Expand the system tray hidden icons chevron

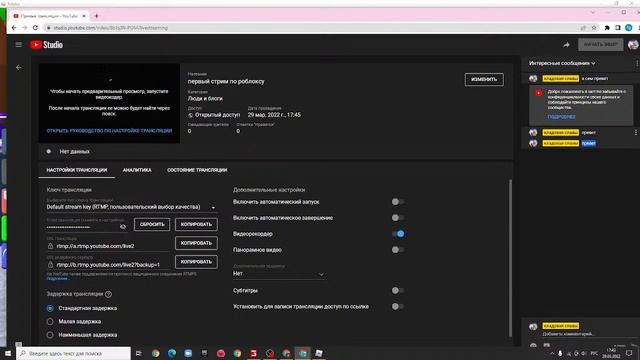pyautogui.click(x=552, y=353)
